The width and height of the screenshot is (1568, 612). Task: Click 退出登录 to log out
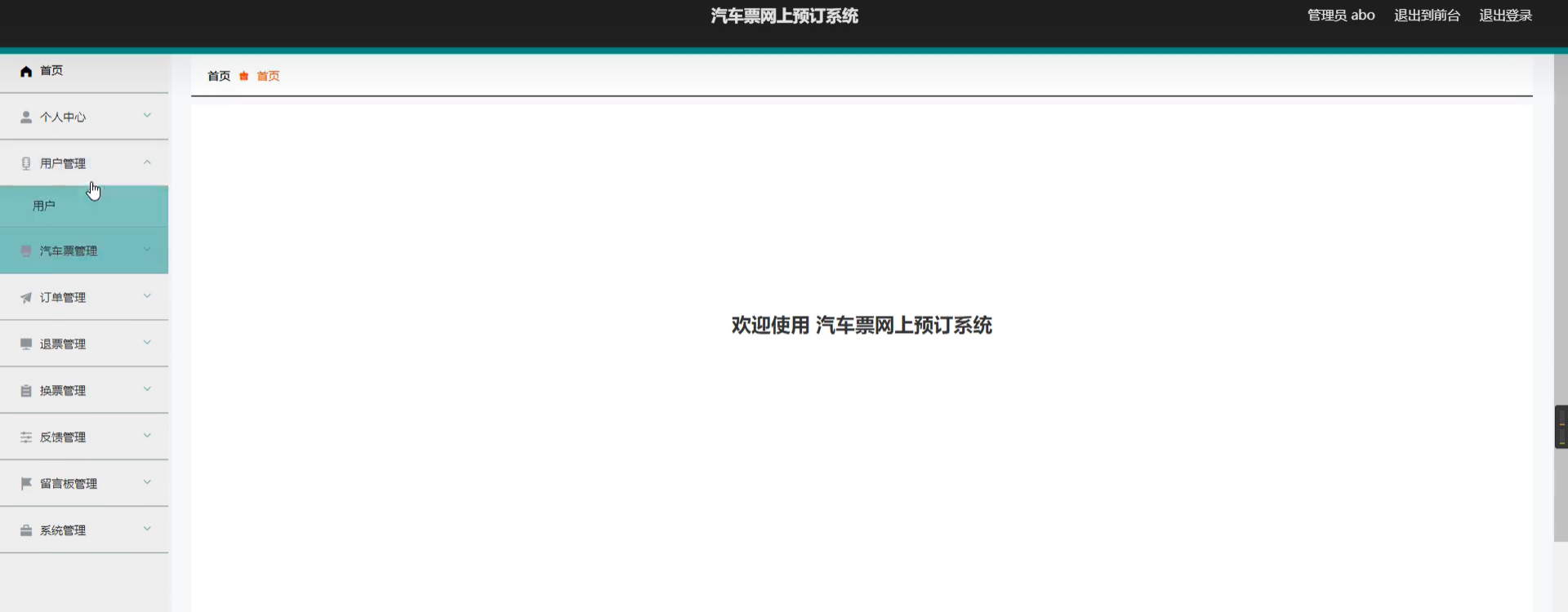[1505, 16]
